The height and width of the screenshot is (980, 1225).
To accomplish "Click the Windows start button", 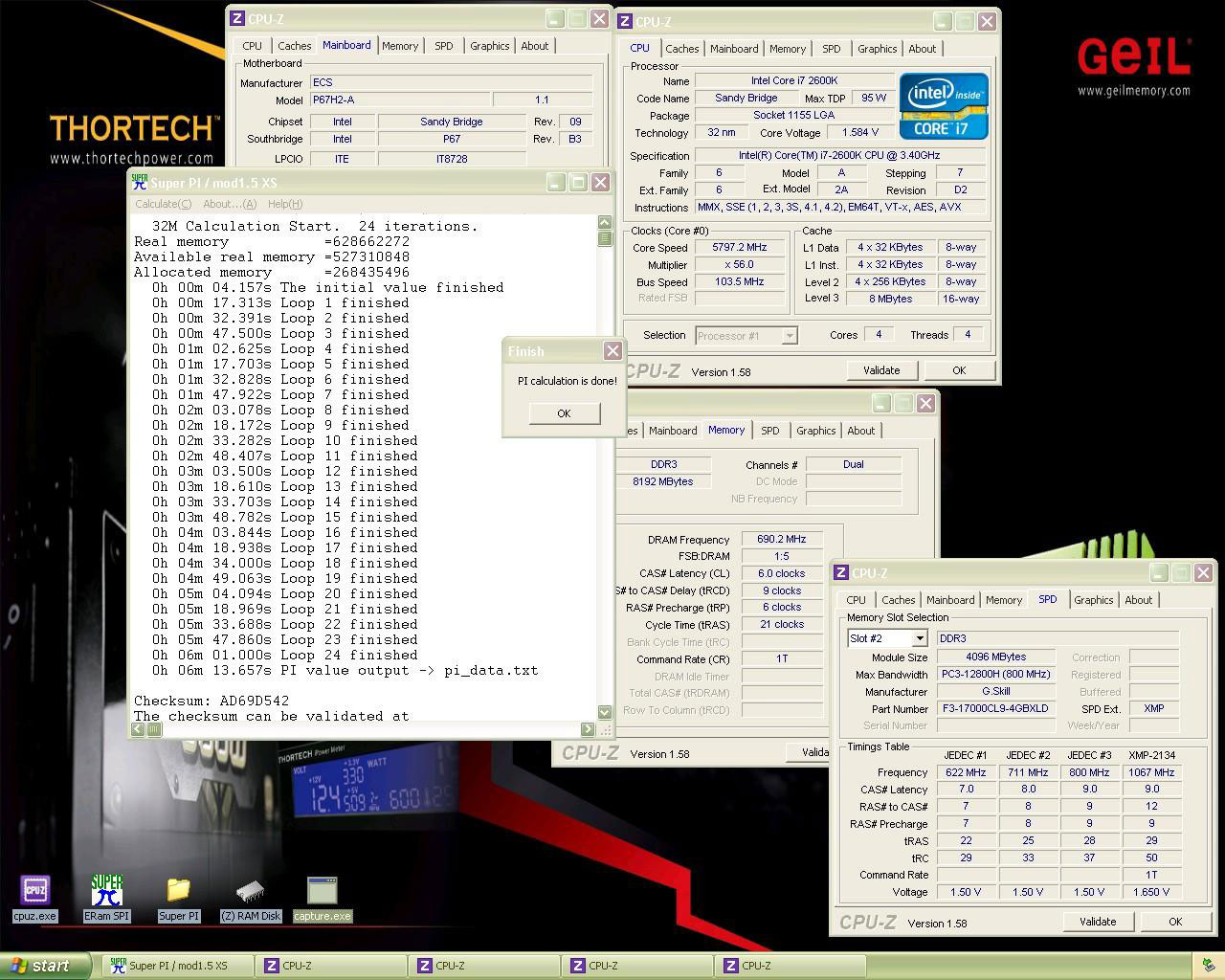I will (43, 966).
